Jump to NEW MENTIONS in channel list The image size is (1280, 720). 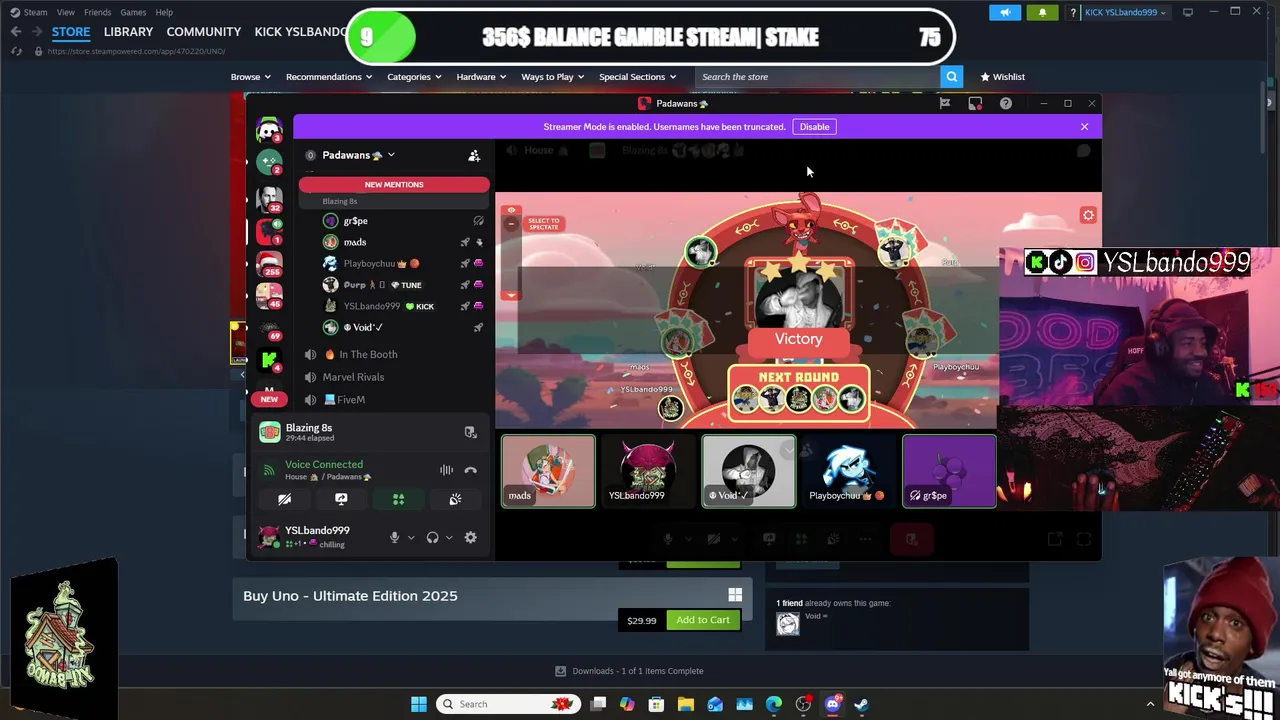point(394,184)
